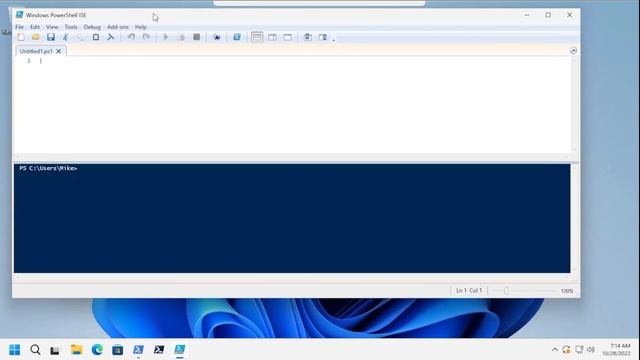Viewport: 640px width, 360px height.
Task: Open the File menu
Action: [x=19, y=27]
